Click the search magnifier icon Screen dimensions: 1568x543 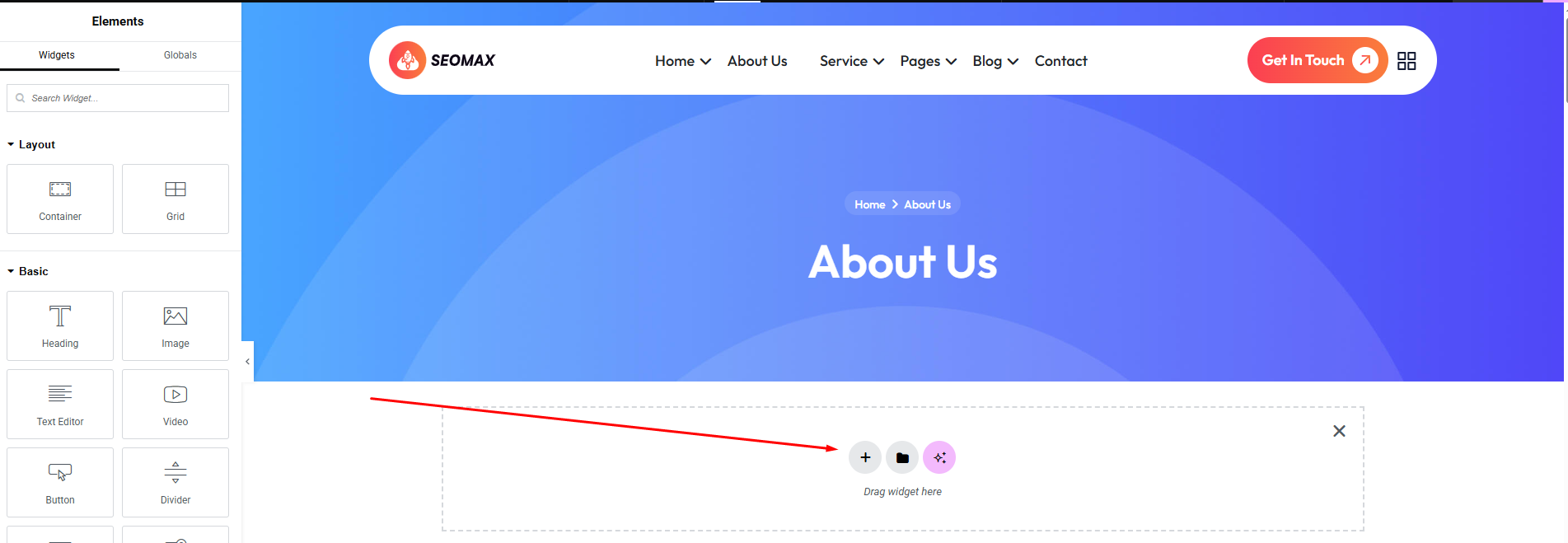21,98
